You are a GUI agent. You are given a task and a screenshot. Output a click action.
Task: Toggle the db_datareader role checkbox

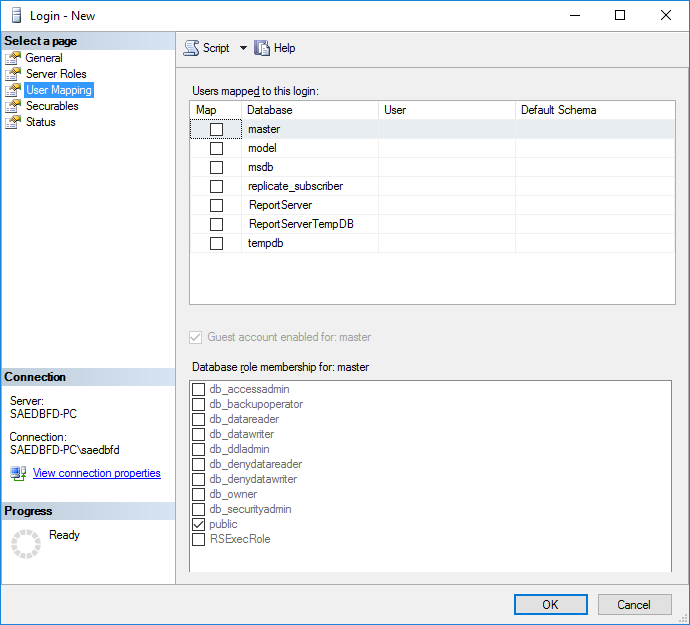click(x=199, y=419)
